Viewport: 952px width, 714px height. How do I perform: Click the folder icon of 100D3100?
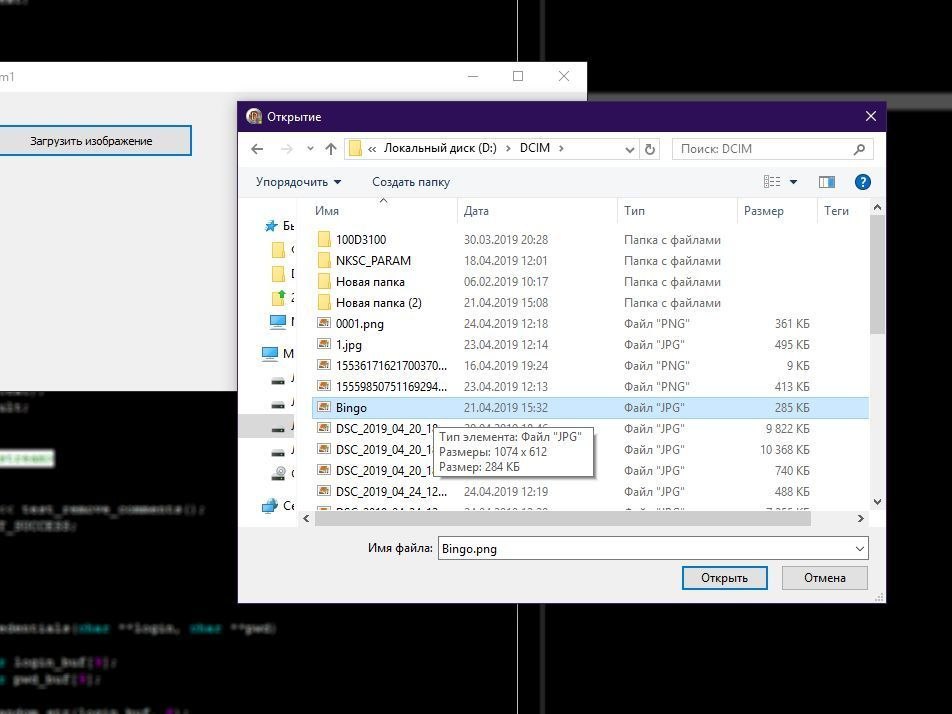324,239
